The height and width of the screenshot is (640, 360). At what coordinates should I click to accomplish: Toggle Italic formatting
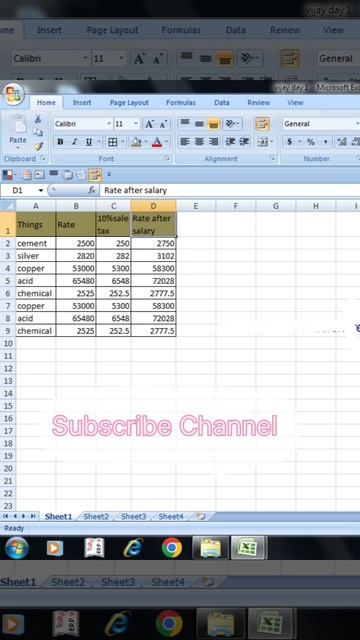pos(74,142)
